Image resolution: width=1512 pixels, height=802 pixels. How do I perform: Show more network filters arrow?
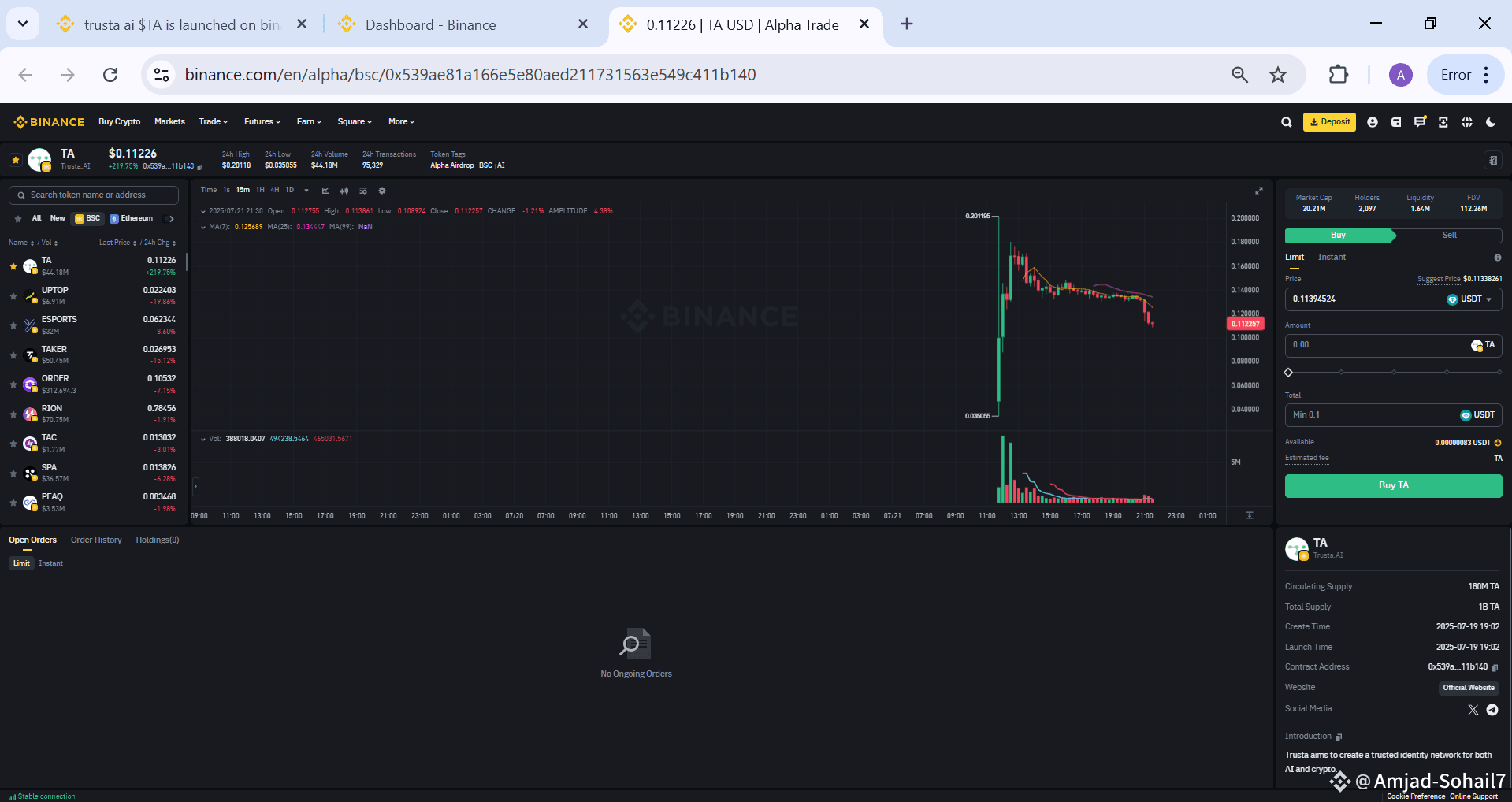click(x=169, y=219)
